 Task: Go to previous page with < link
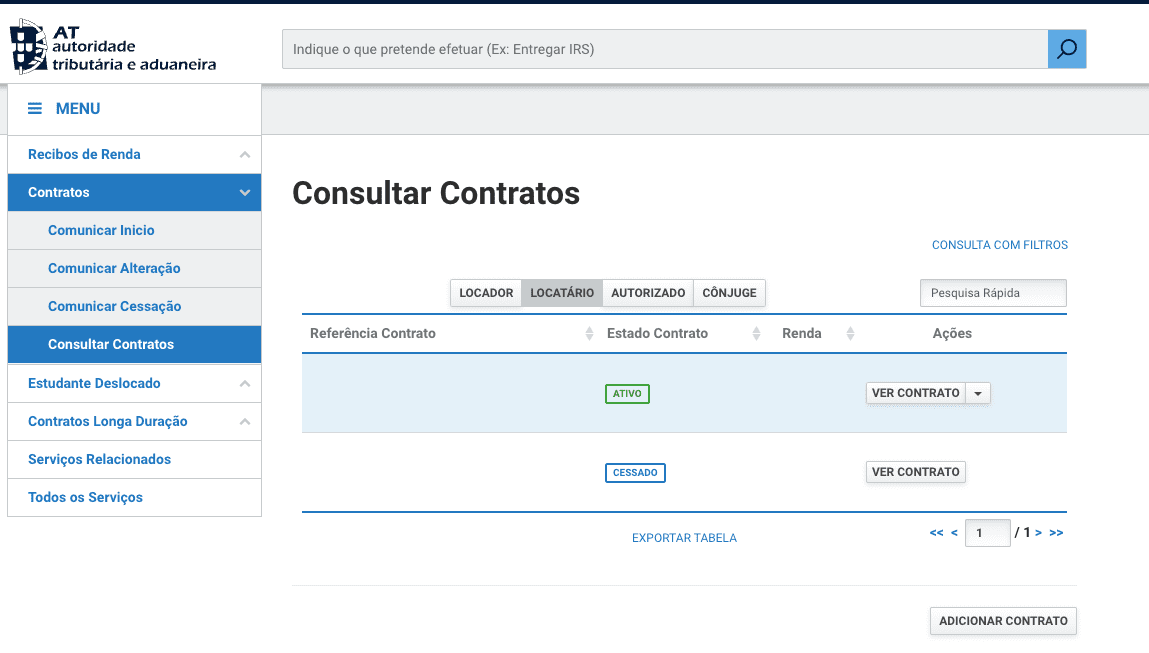(x=954, y=533)
